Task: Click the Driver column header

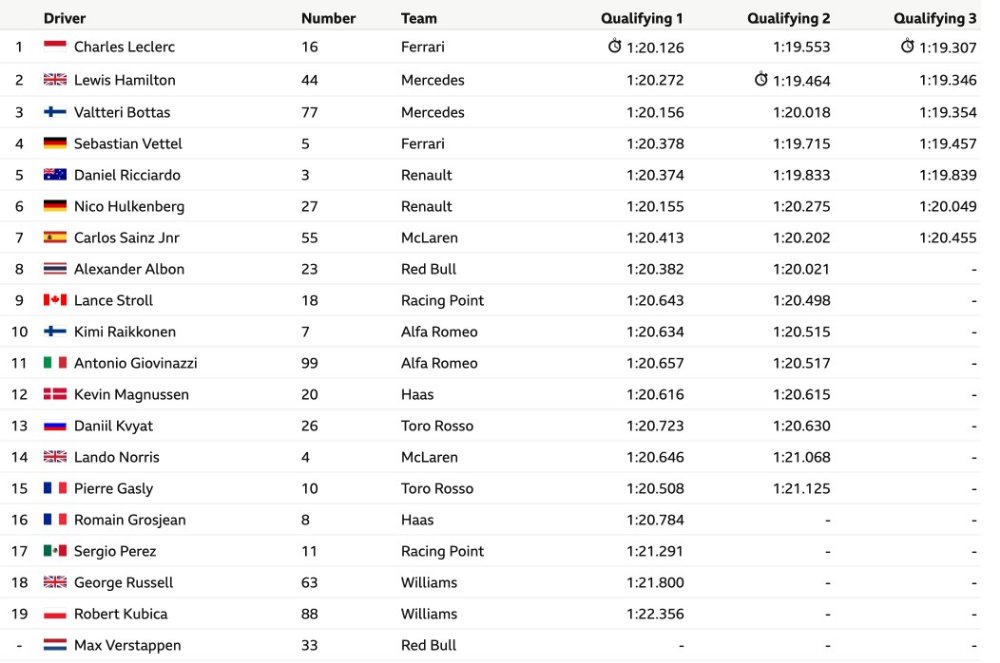Action: click(64, 18)
